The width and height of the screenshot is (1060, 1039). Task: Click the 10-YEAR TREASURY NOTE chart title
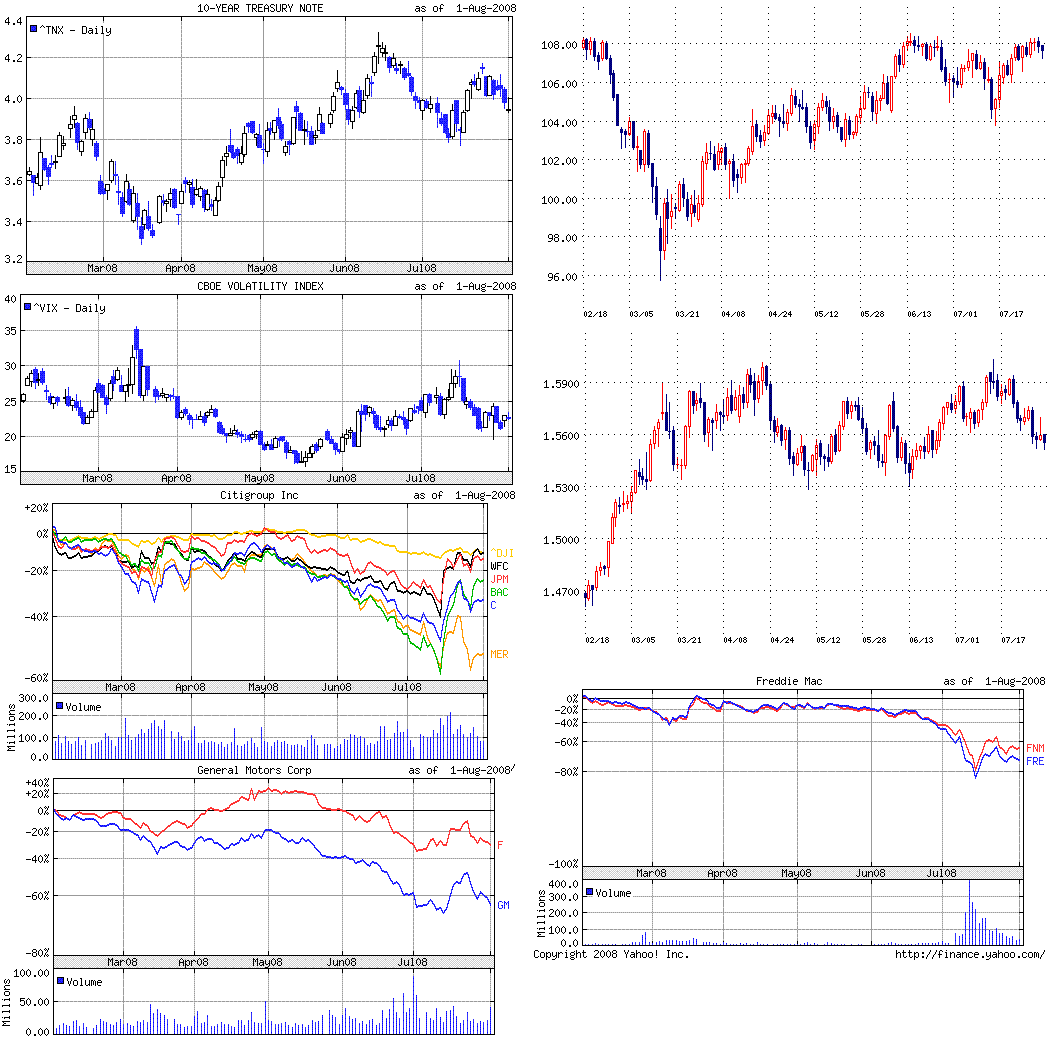[258, 8]
